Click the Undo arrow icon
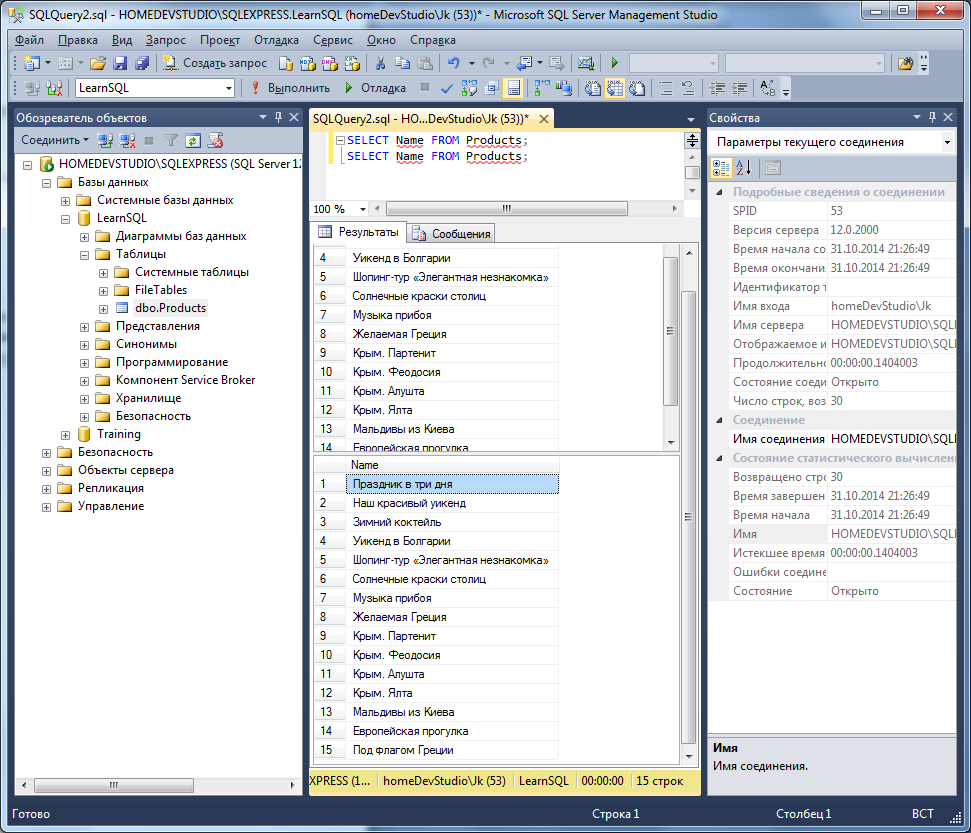 coord(454,63)
